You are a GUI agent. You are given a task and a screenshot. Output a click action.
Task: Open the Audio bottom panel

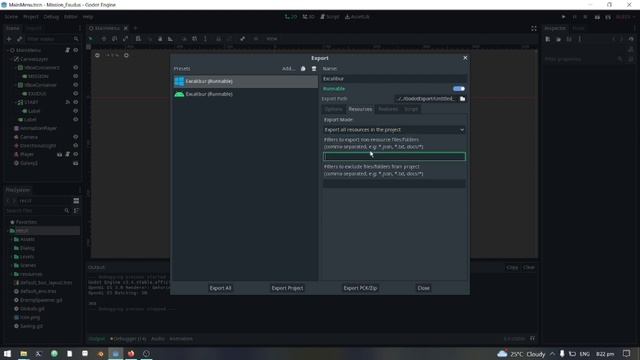[x=158, y=339]
